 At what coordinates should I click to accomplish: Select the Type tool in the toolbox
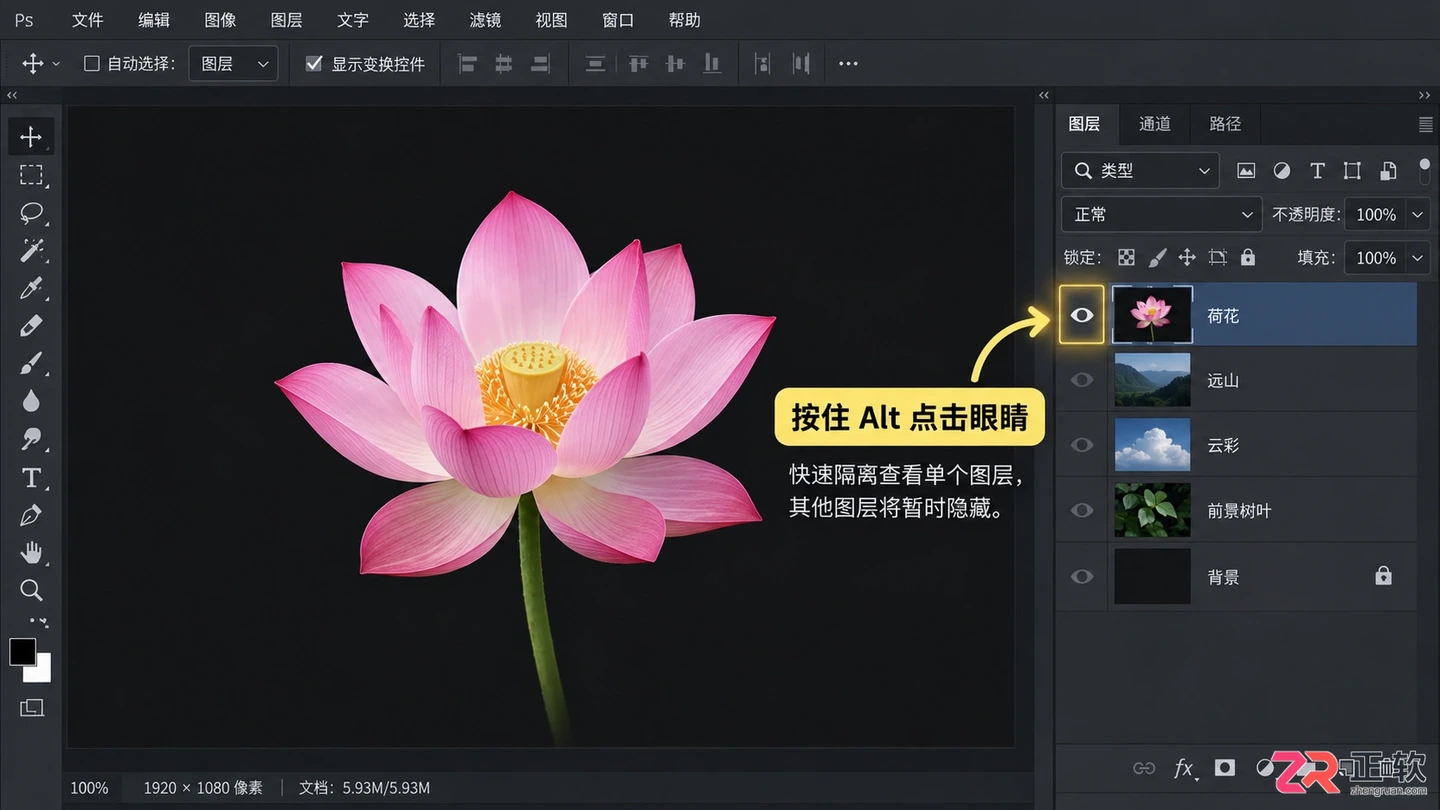(31, 478)
